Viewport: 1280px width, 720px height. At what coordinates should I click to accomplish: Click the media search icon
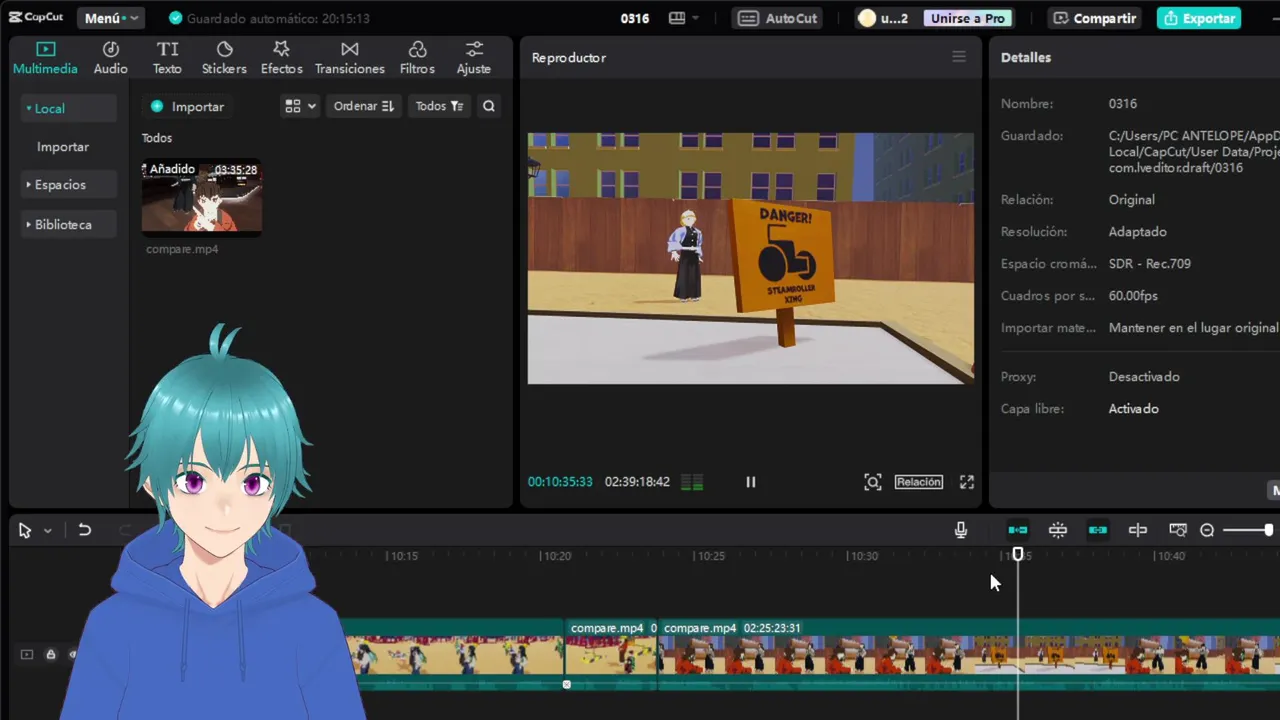489,106
